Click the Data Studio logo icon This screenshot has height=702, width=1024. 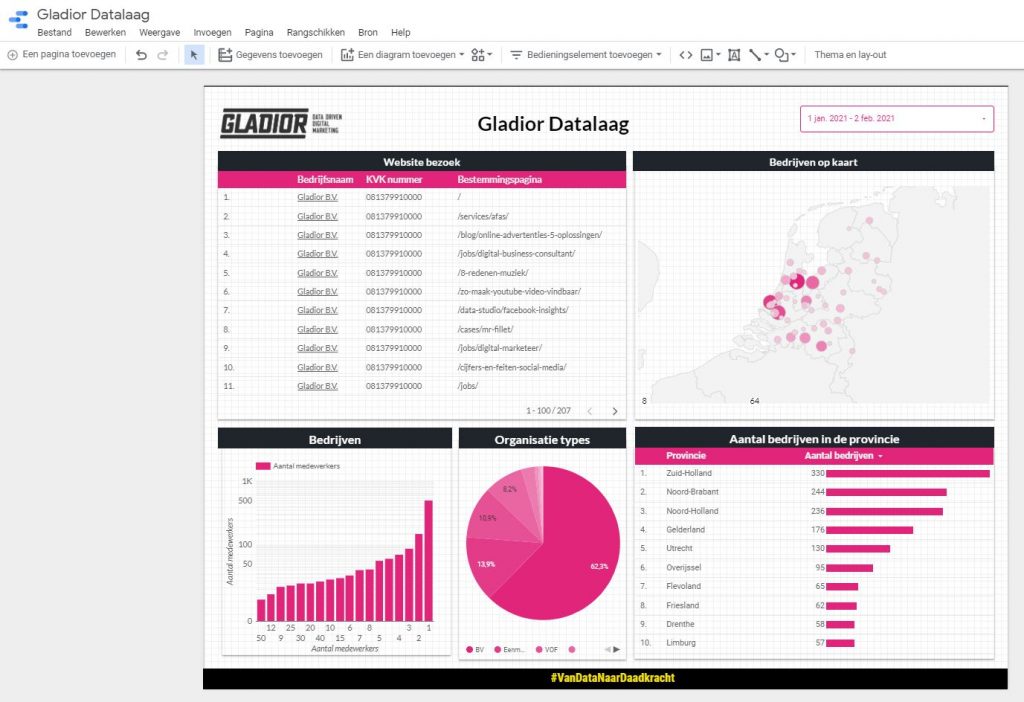18,19
